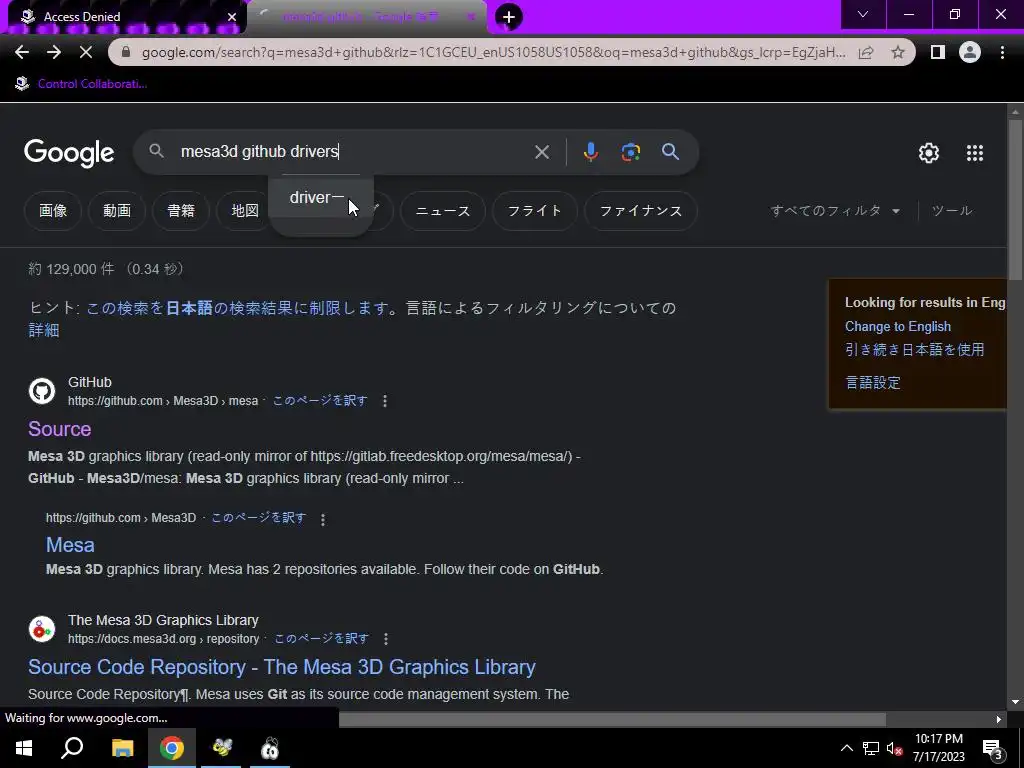The height and width of the screenshot is (768, 1024).
Task: Expand すべてのフィルタ dropdown
Action: click(x=835, y=211)
